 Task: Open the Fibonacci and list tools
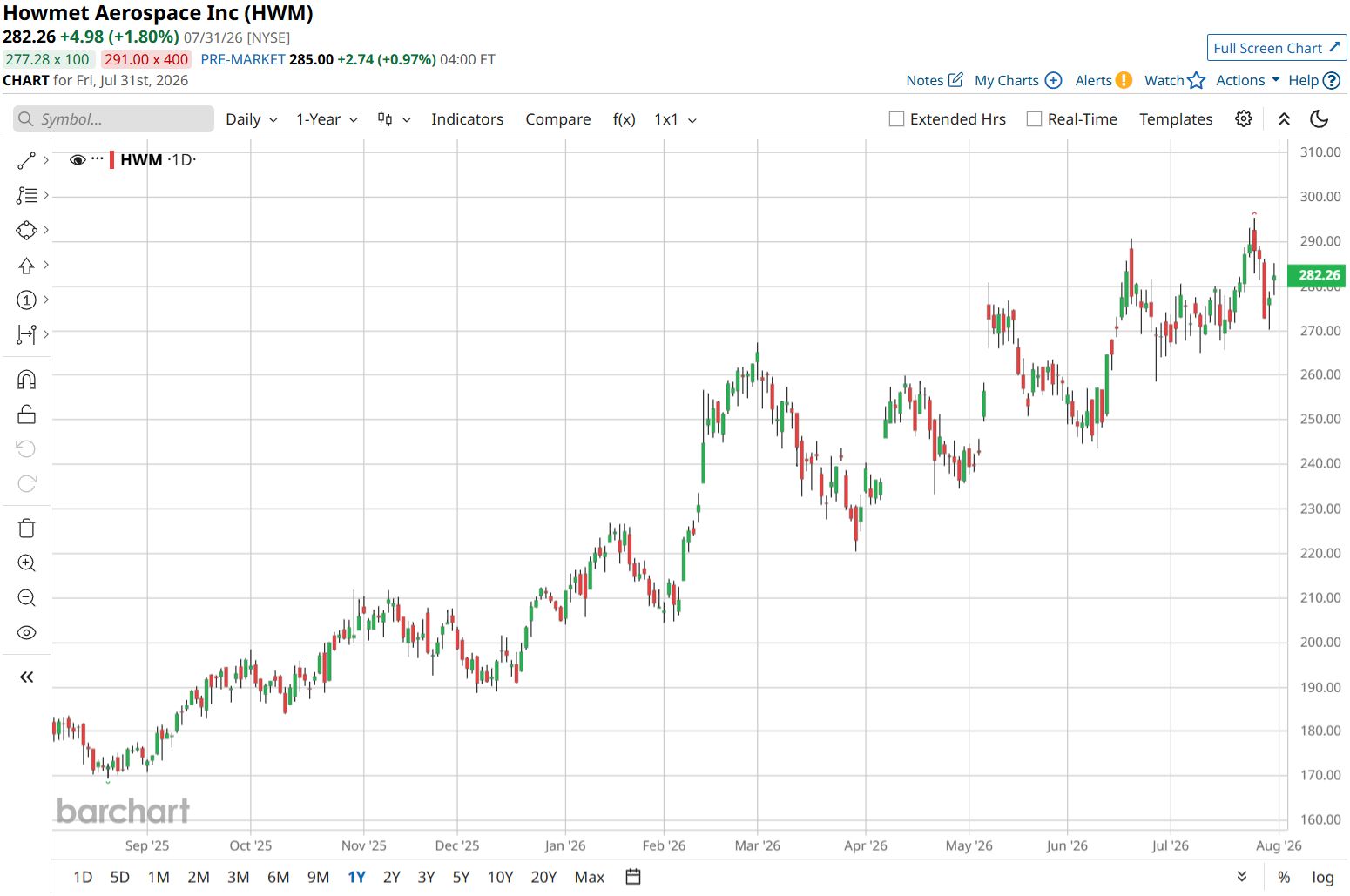pos(26,196)
